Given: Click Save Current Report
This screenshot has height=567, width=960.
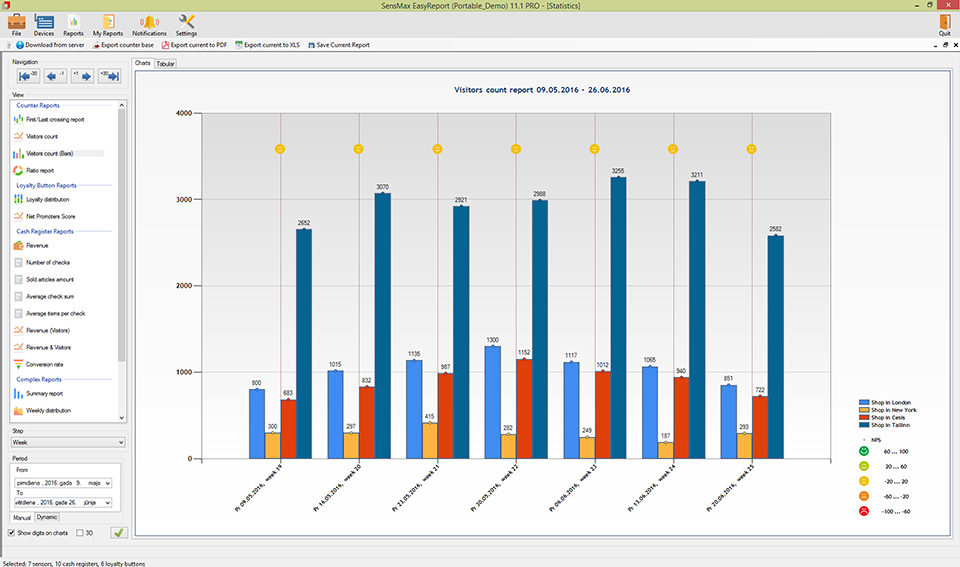Looking at the screenshot, I should point(339,45).
